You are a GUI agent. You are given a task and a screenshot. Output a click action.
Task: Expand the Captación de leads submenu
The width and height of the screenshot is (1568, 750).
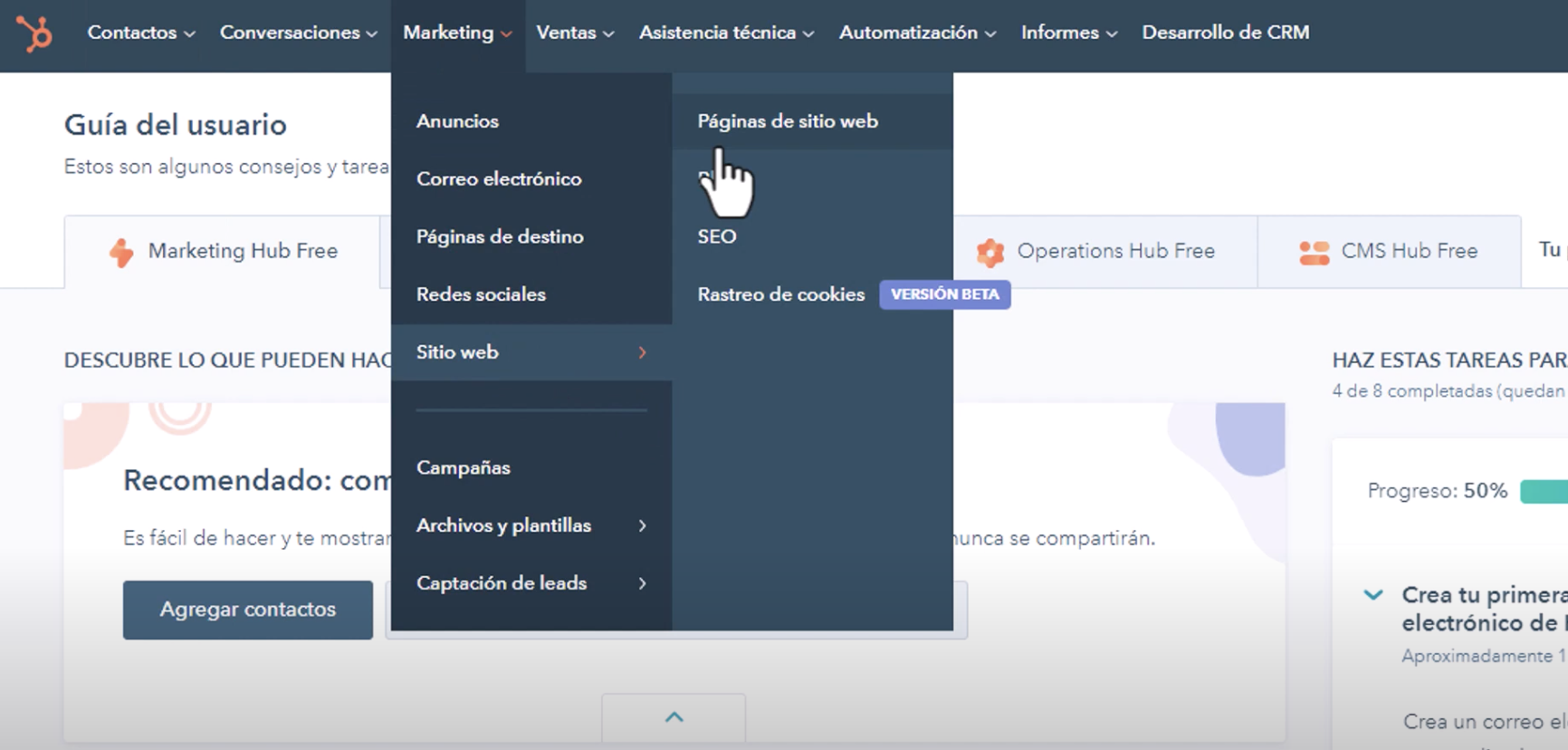[x=642, y=584]
